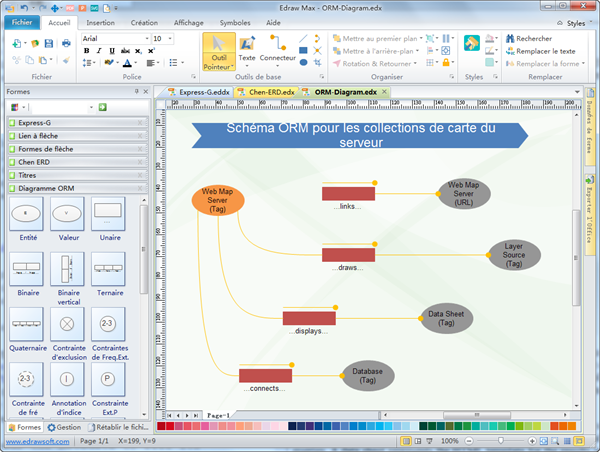Select the Contrainte d'exclusion shape
Image resolution: width=600 pixels, height=452 pixels.
coord(67,324)
